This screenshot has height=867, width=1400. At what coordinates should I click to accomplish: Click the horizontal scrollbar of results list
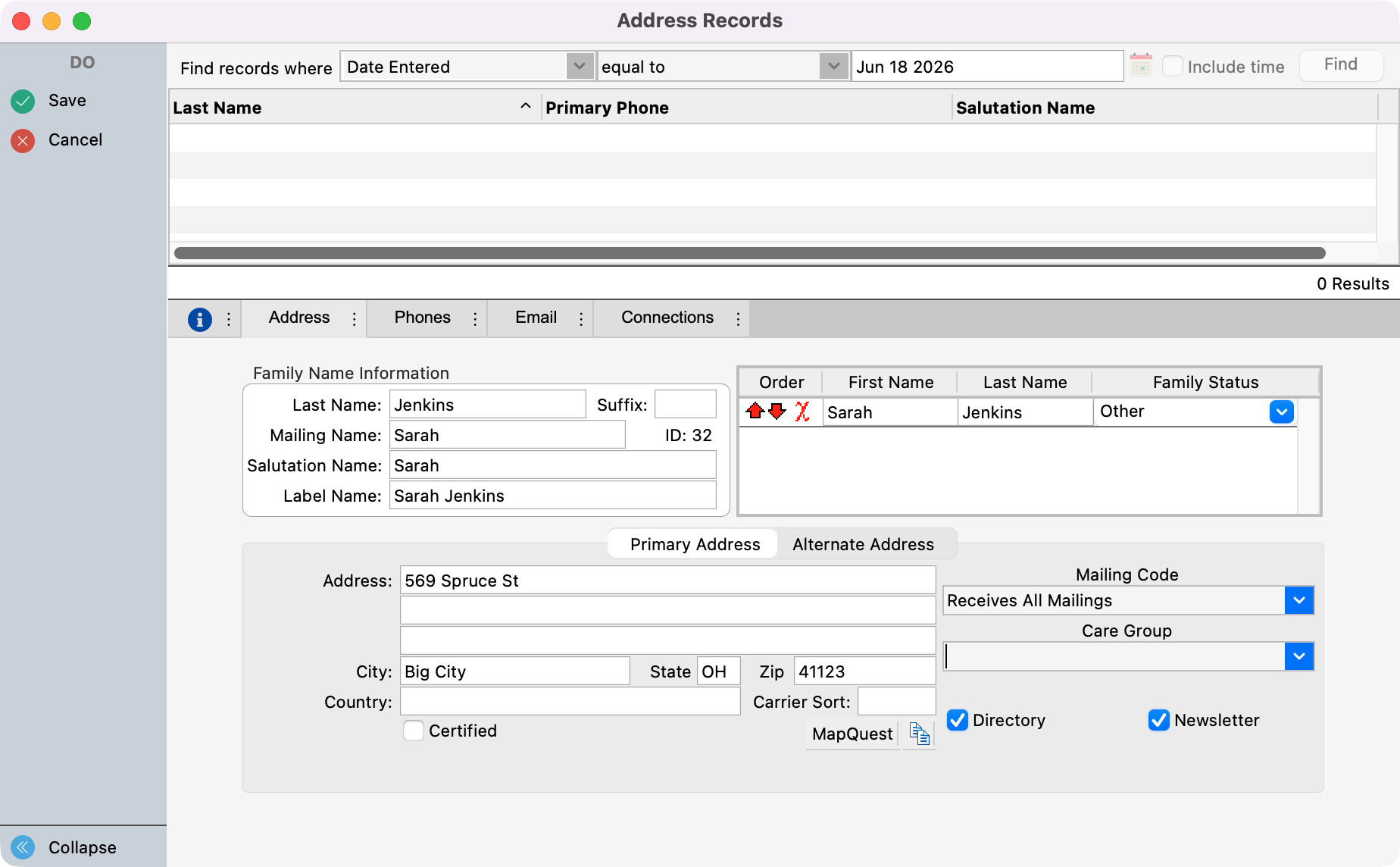click(750, 253)
